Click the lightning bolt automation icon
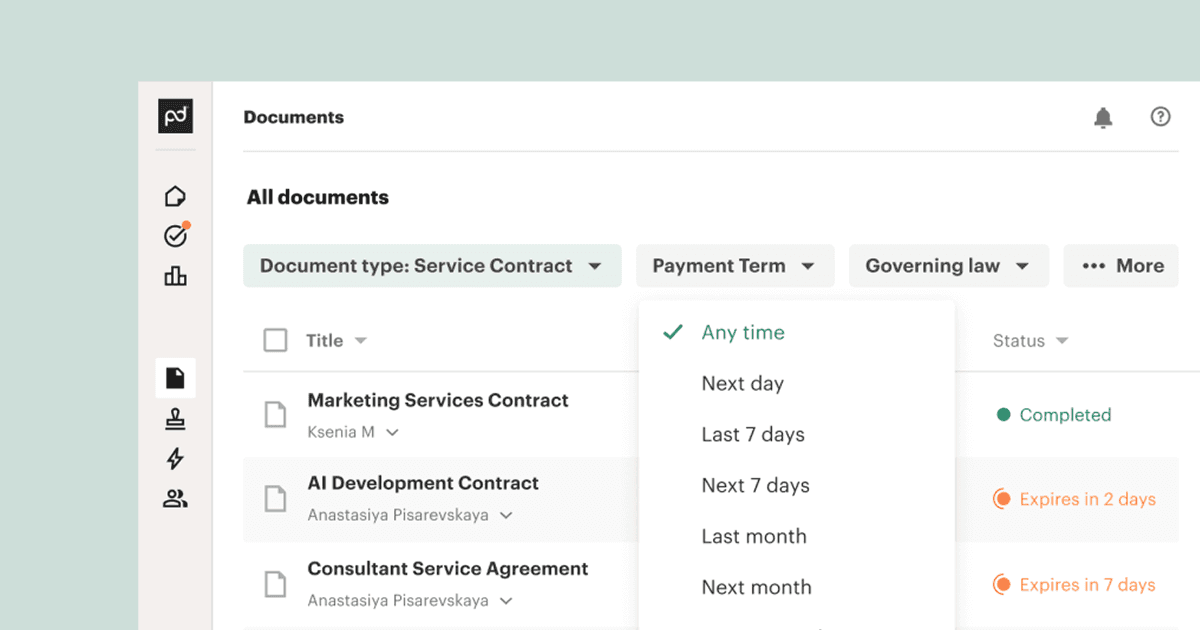Image resolution: width=1200 pixels, height=630 pixels. (x=175, y=459)
